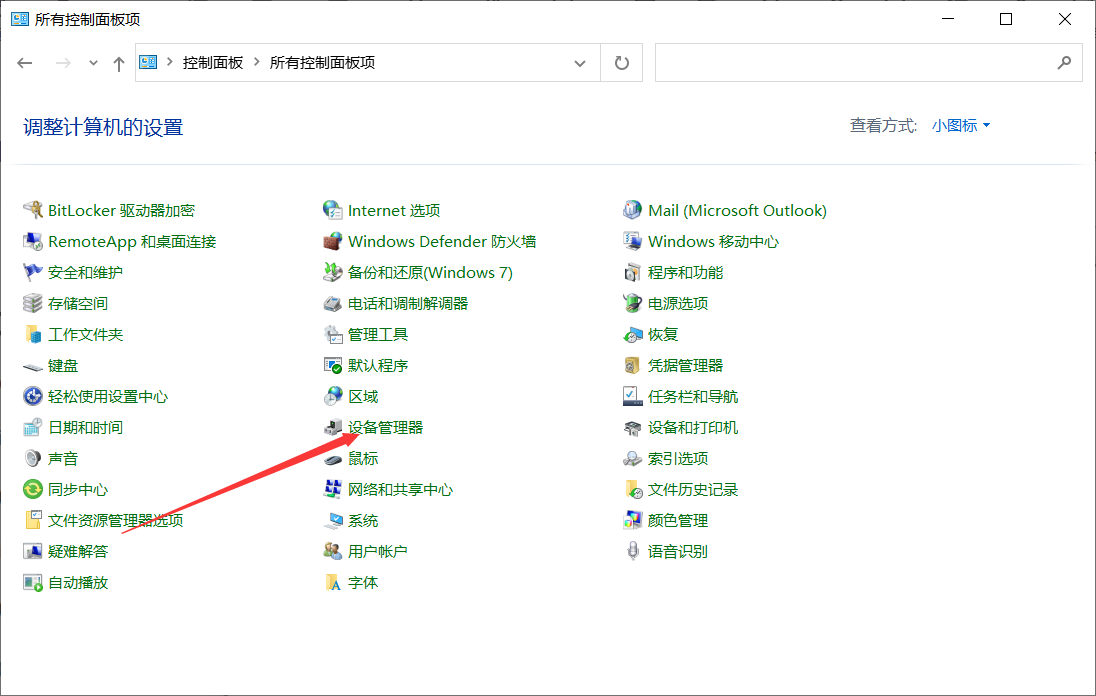Open the 文件历史记录 link
1096x696 pixels.
tap(693, 489)
